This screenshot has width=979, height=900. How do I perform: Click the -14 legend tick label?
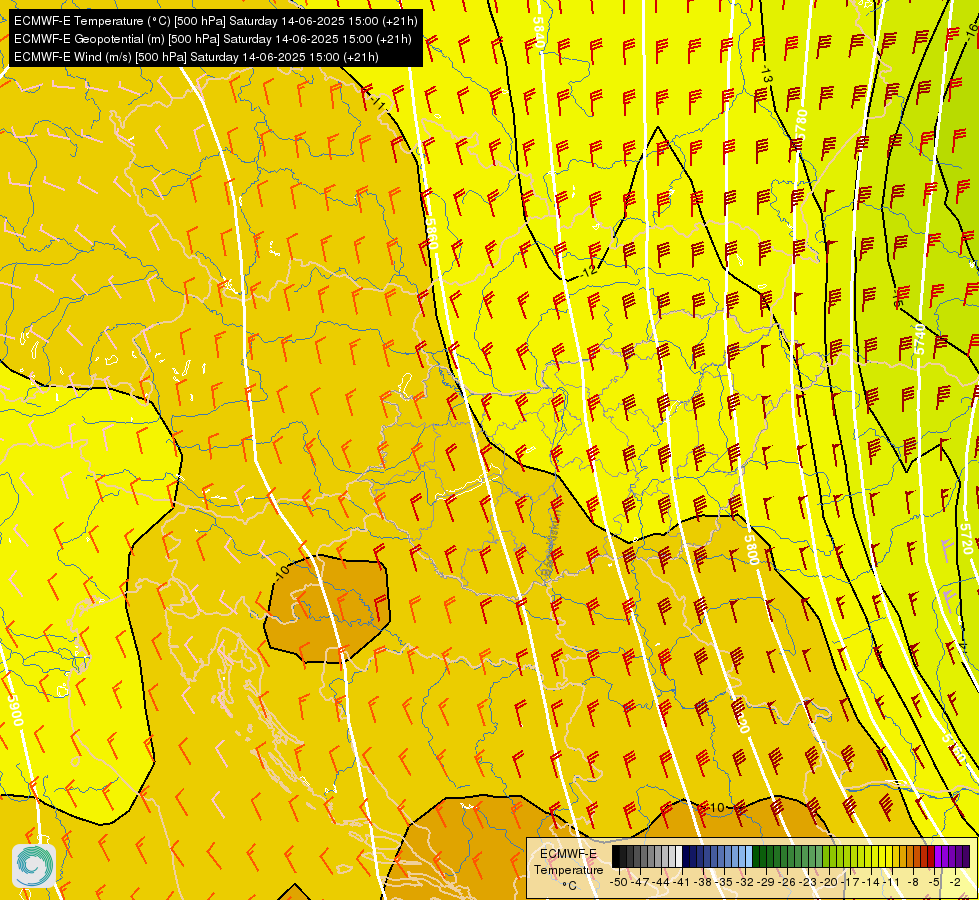point(872,883)
